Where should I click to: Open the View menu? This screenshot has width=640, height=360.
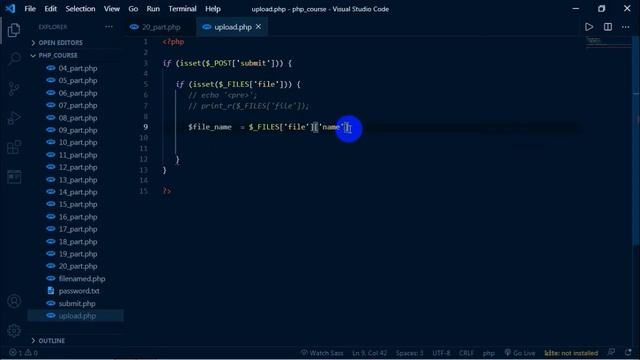(111, 9)
